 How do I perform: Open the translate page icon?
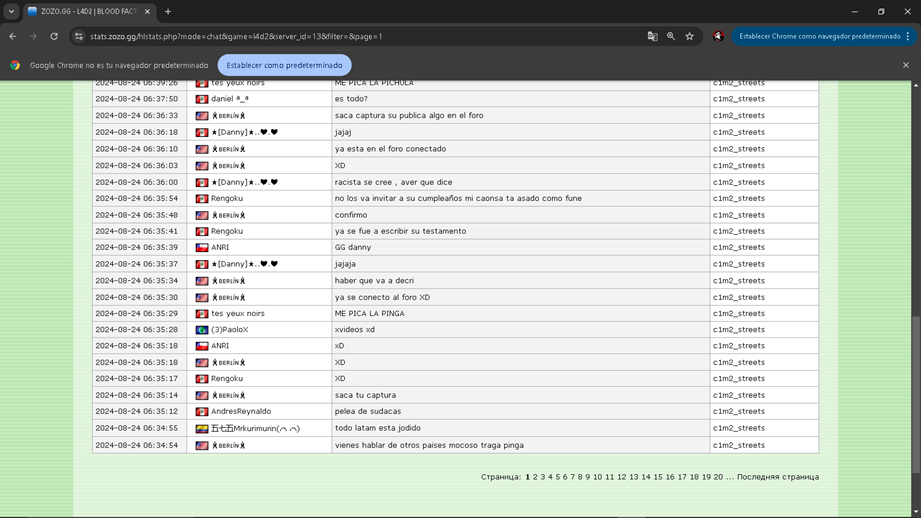point(653,36)
